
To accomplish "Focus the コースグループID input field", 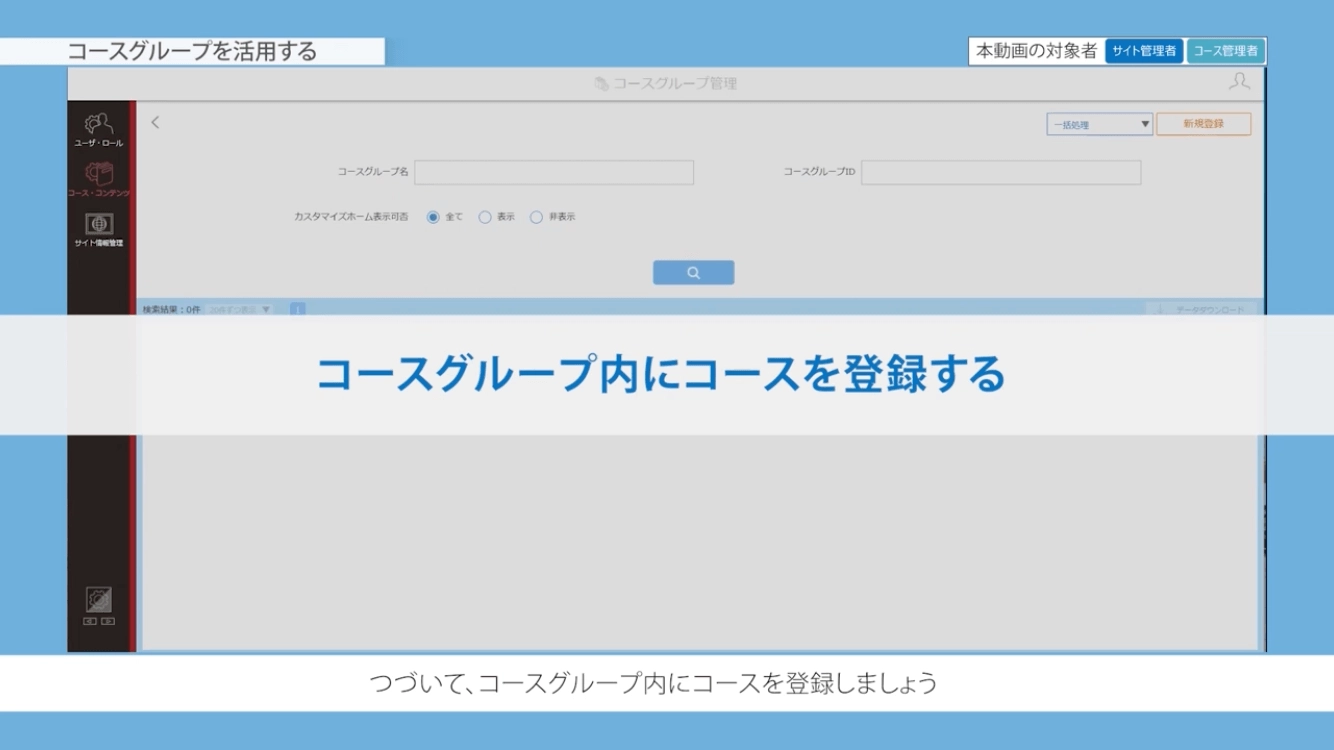I will (x=1000, y=173).
